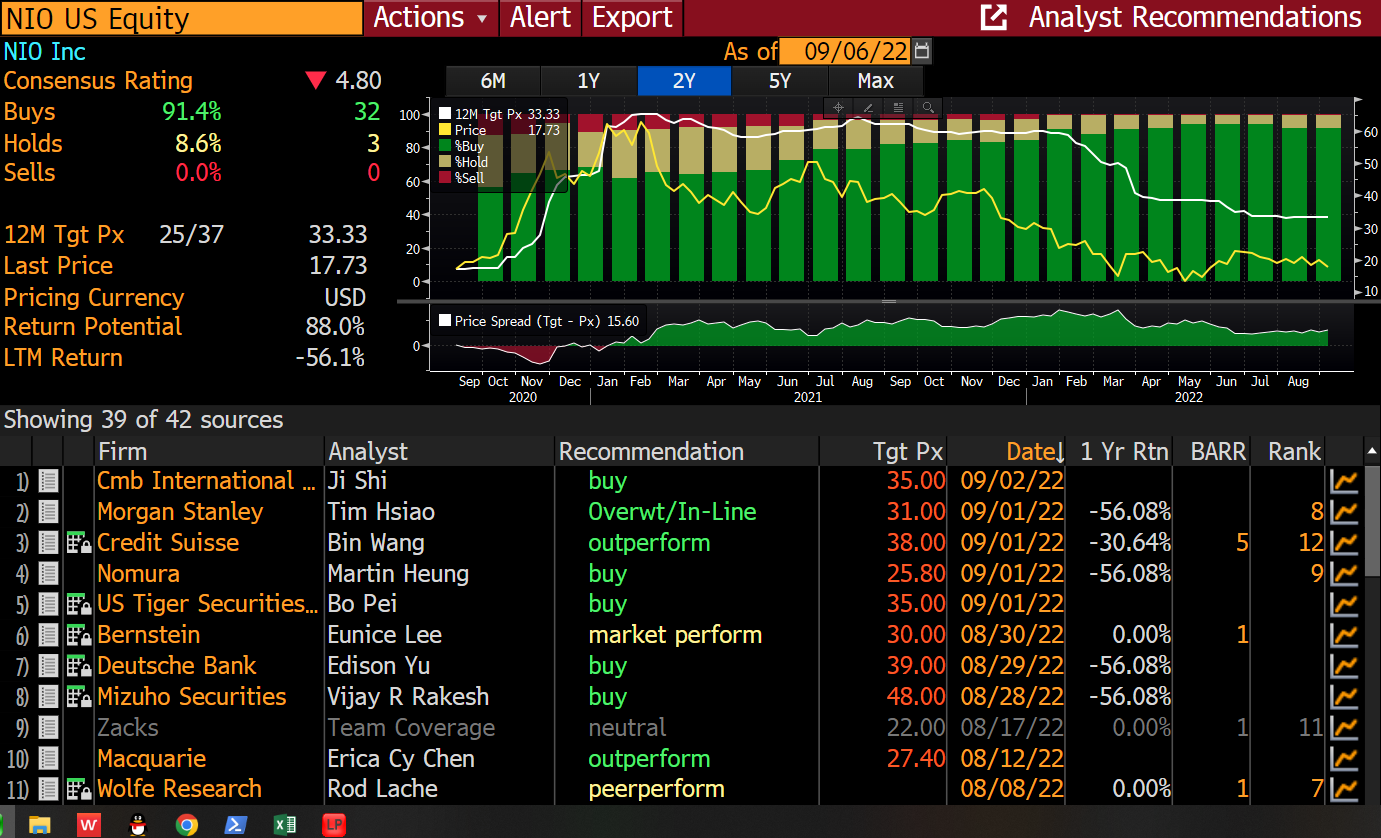Screen dimensions: 1381x838
Task: Sort by the 1 Yr Rtn column header
Action: tap(1124, 452)
